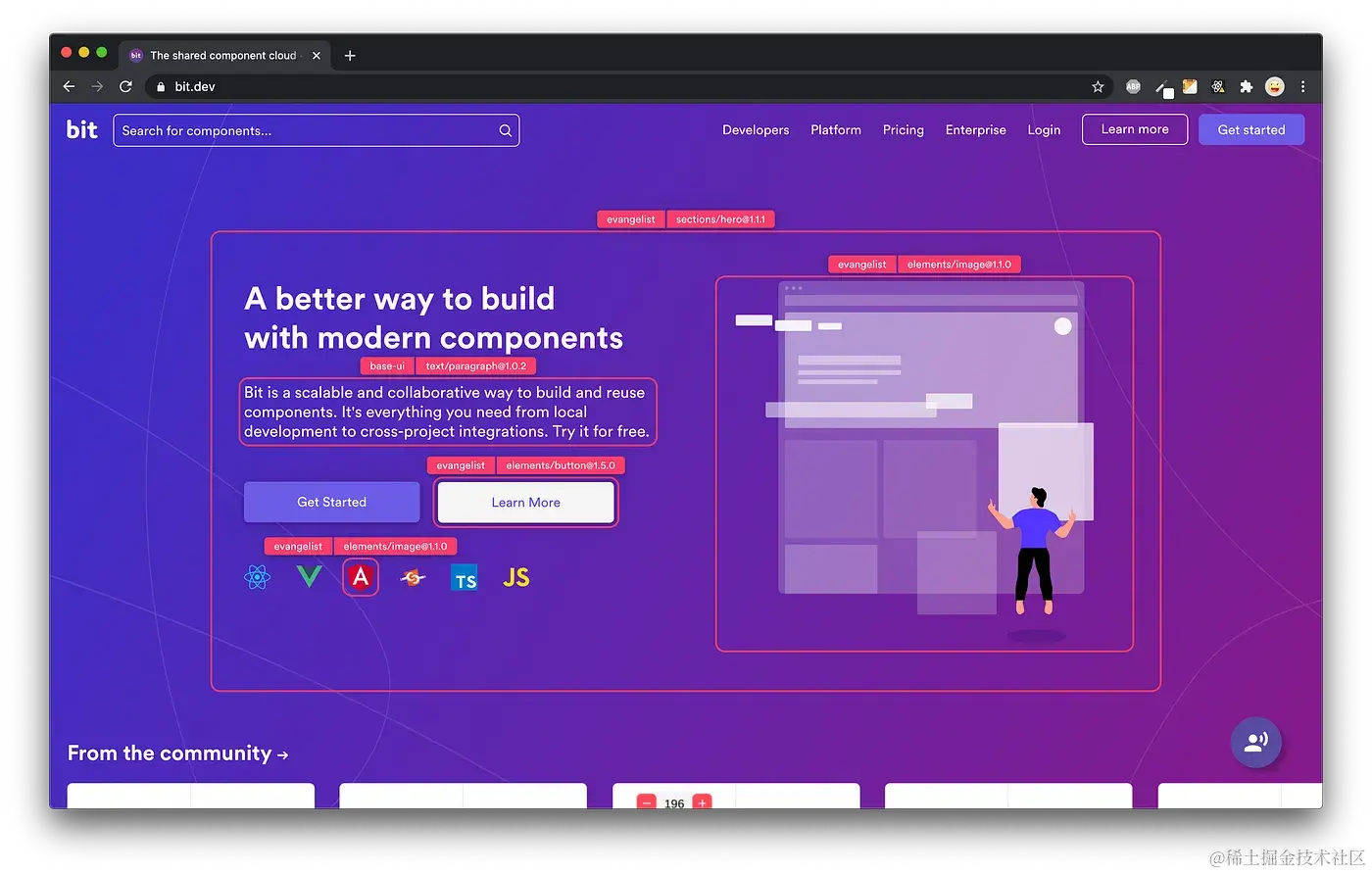
Task: Click the TypeScript TS icon
Action: [x=465, y=578]
